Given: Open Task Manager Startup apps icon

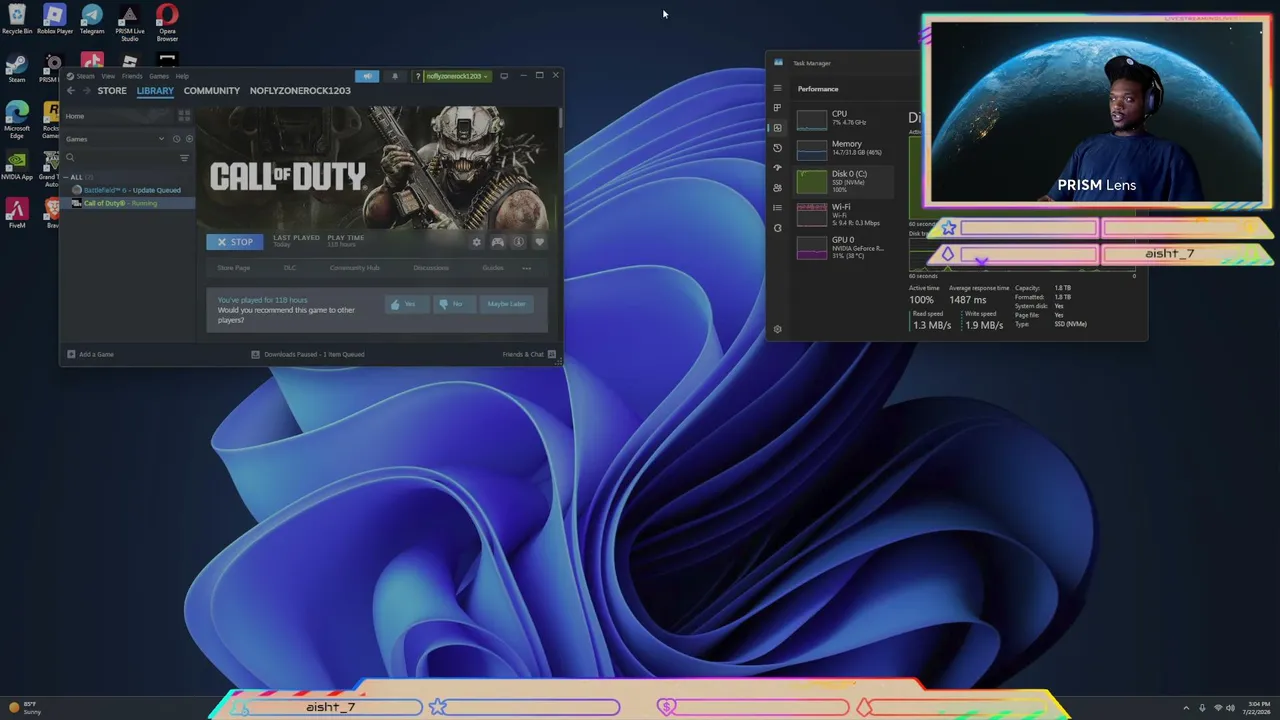Looking at the screenshot, I should (777, 168).
